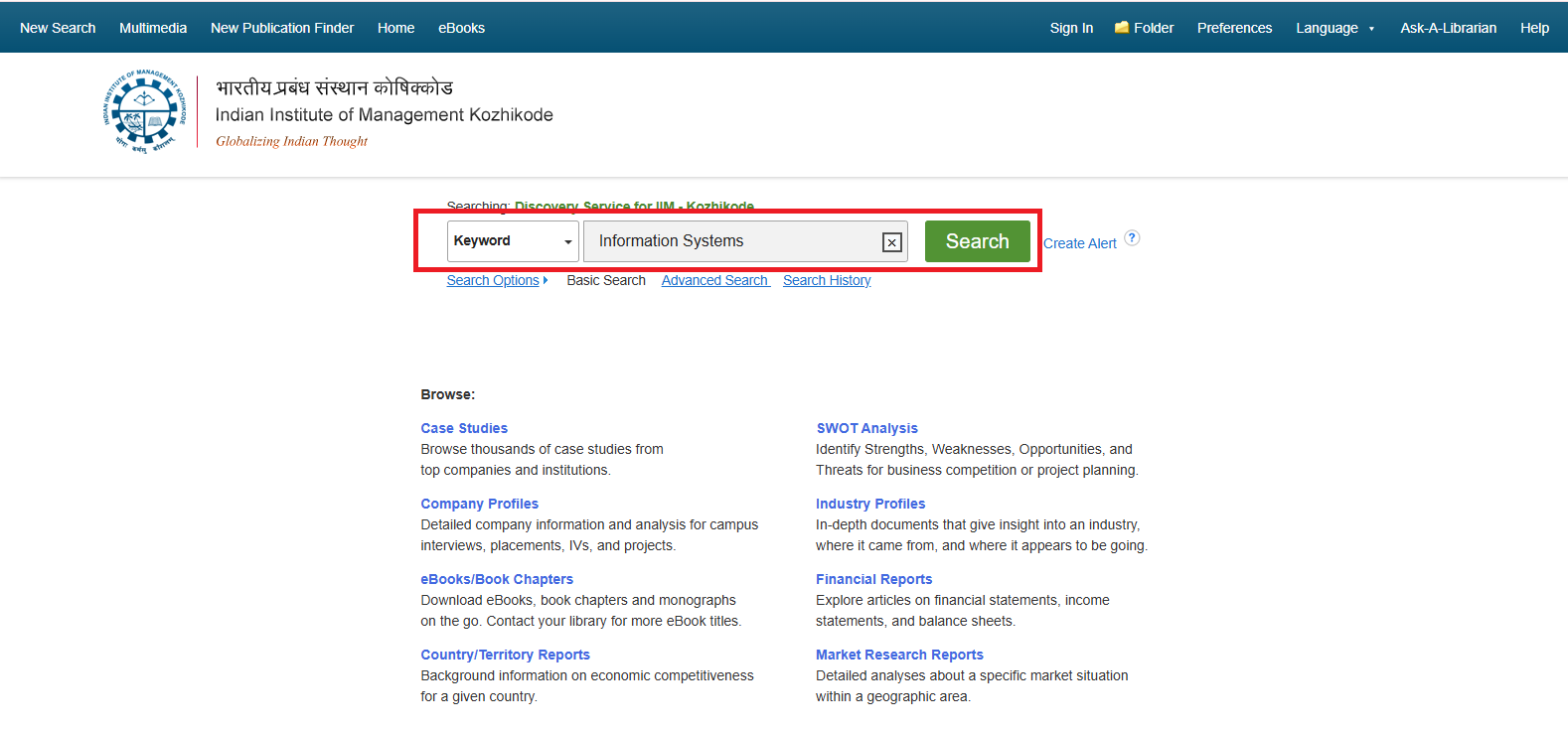Expand Search Options
The image size is (1568, 733).
496,280
